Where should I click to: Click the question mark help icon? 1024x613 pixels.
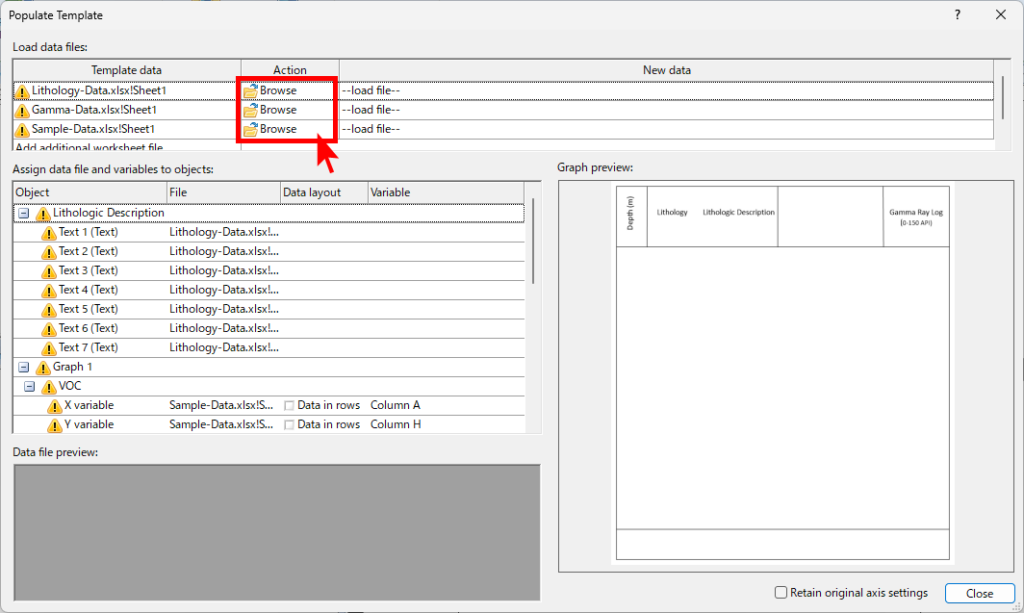957,15
